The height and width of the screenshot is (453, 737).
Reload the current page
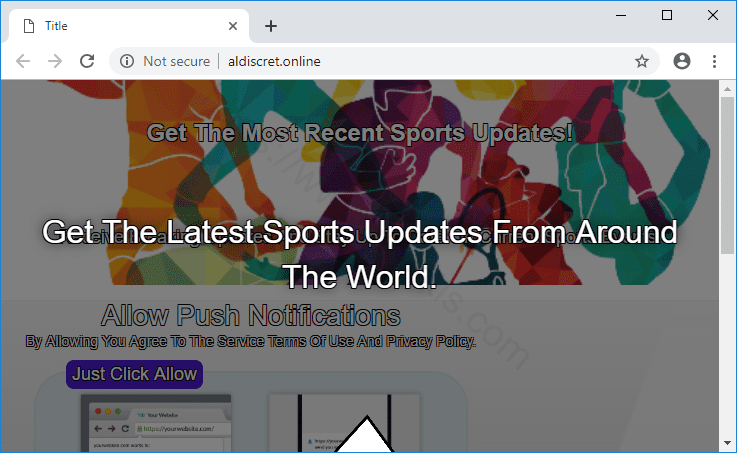pos(87,61)
